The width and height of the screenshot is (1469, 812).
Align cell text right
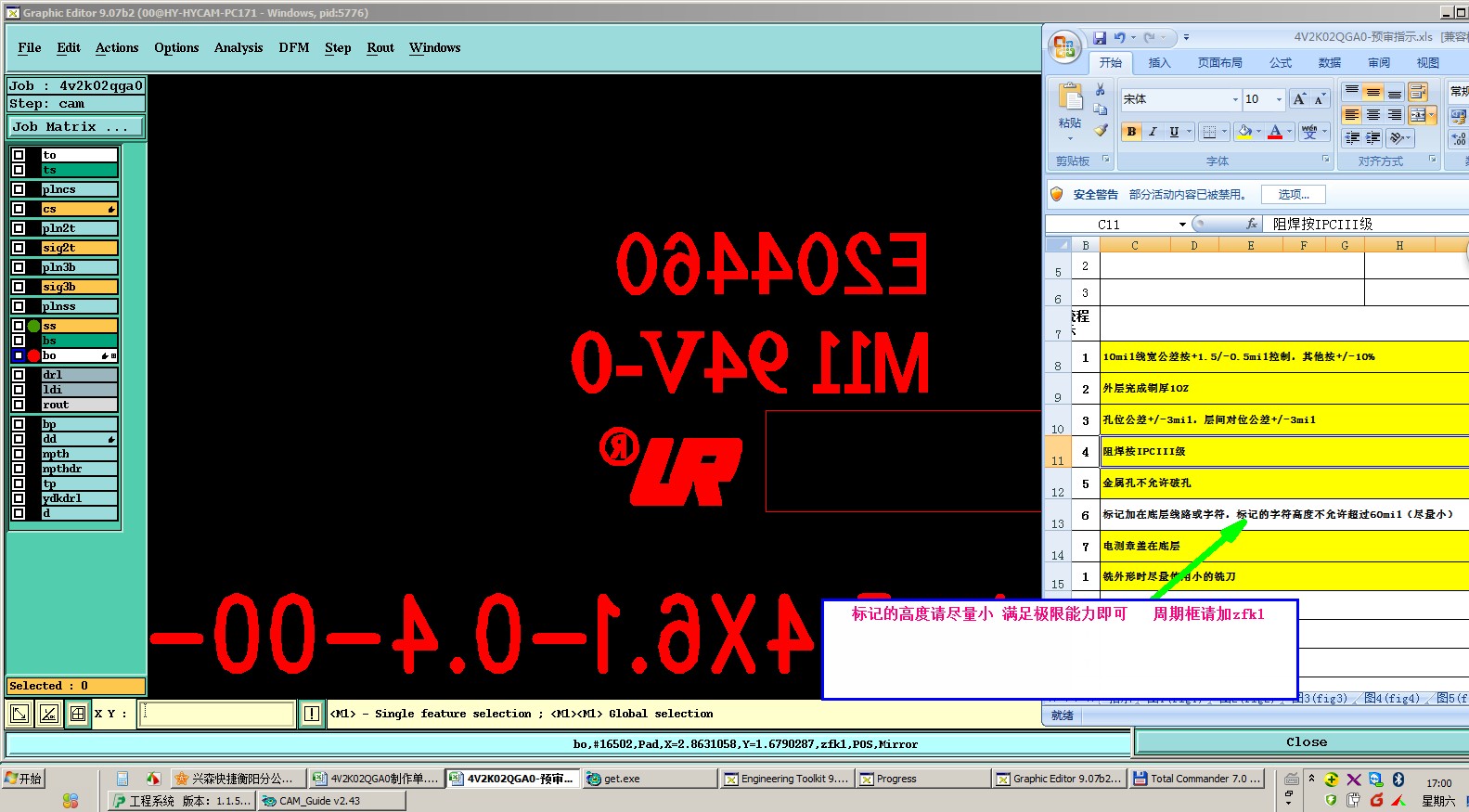[1395, 115]
